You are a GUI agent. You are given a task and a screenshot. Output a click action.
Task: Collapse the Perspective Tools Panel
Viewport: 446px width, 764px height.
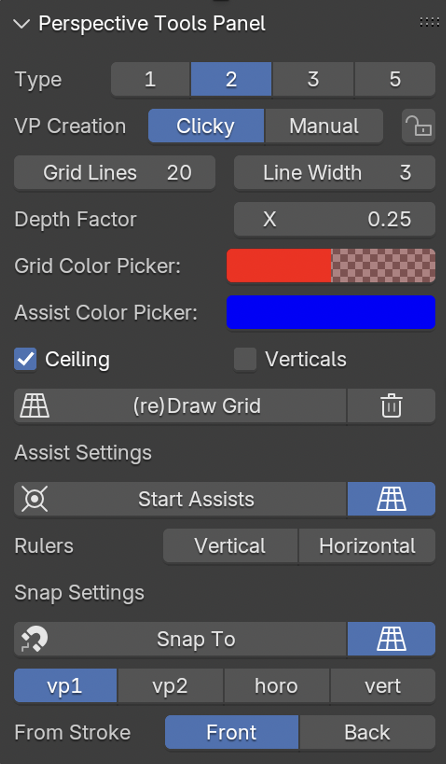pyautogui.click(x=22, y=23)
